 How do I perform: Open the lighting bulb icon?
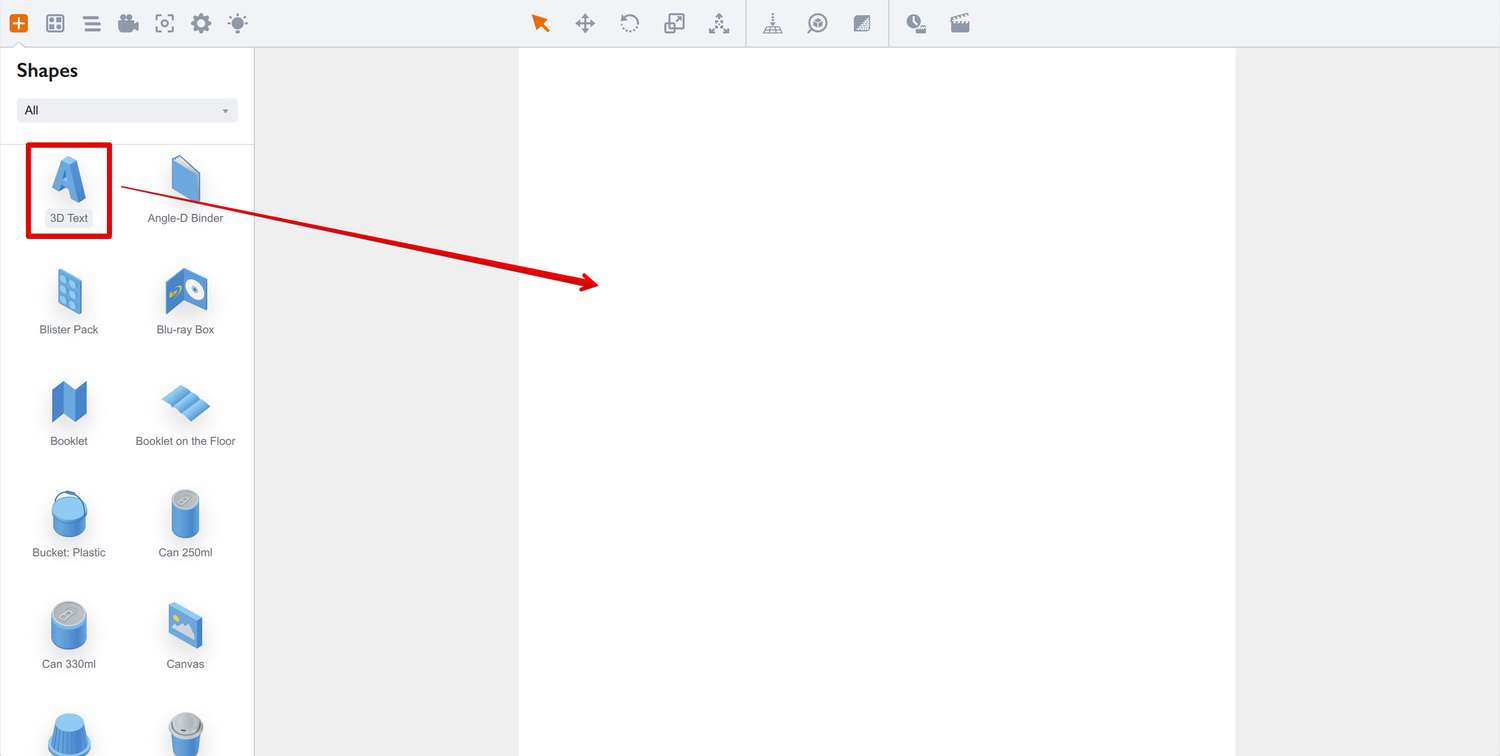click(x=238, y=23)
